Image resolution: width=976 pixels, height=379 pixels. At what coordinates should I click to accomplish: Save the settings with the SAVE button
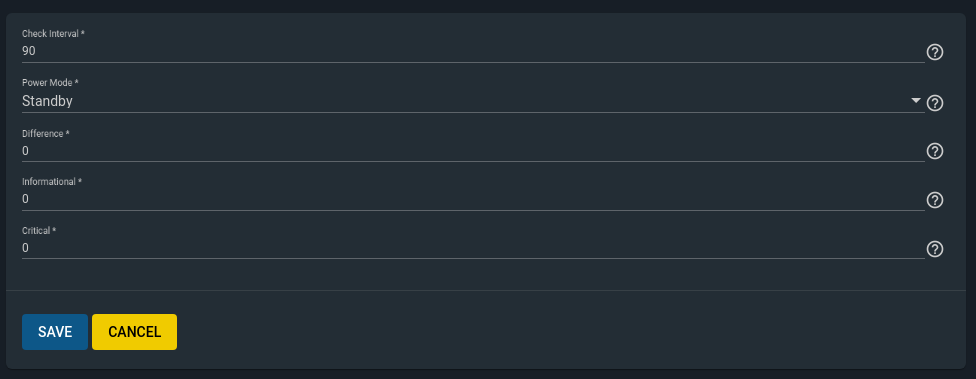pos(55,332)
